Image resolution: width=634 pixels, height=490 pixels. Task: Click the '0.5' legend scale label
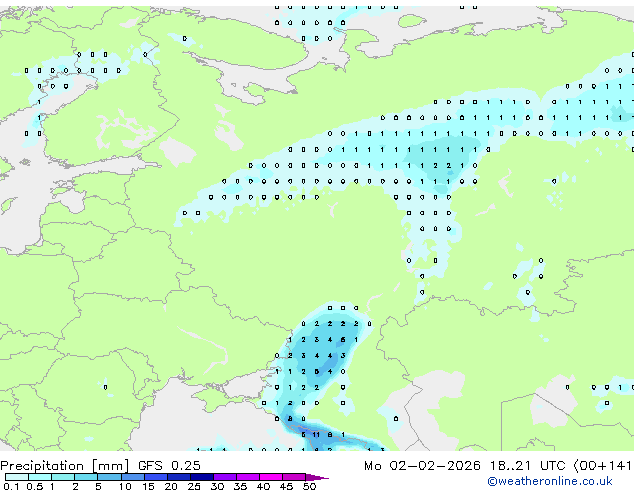click(35, 486)
